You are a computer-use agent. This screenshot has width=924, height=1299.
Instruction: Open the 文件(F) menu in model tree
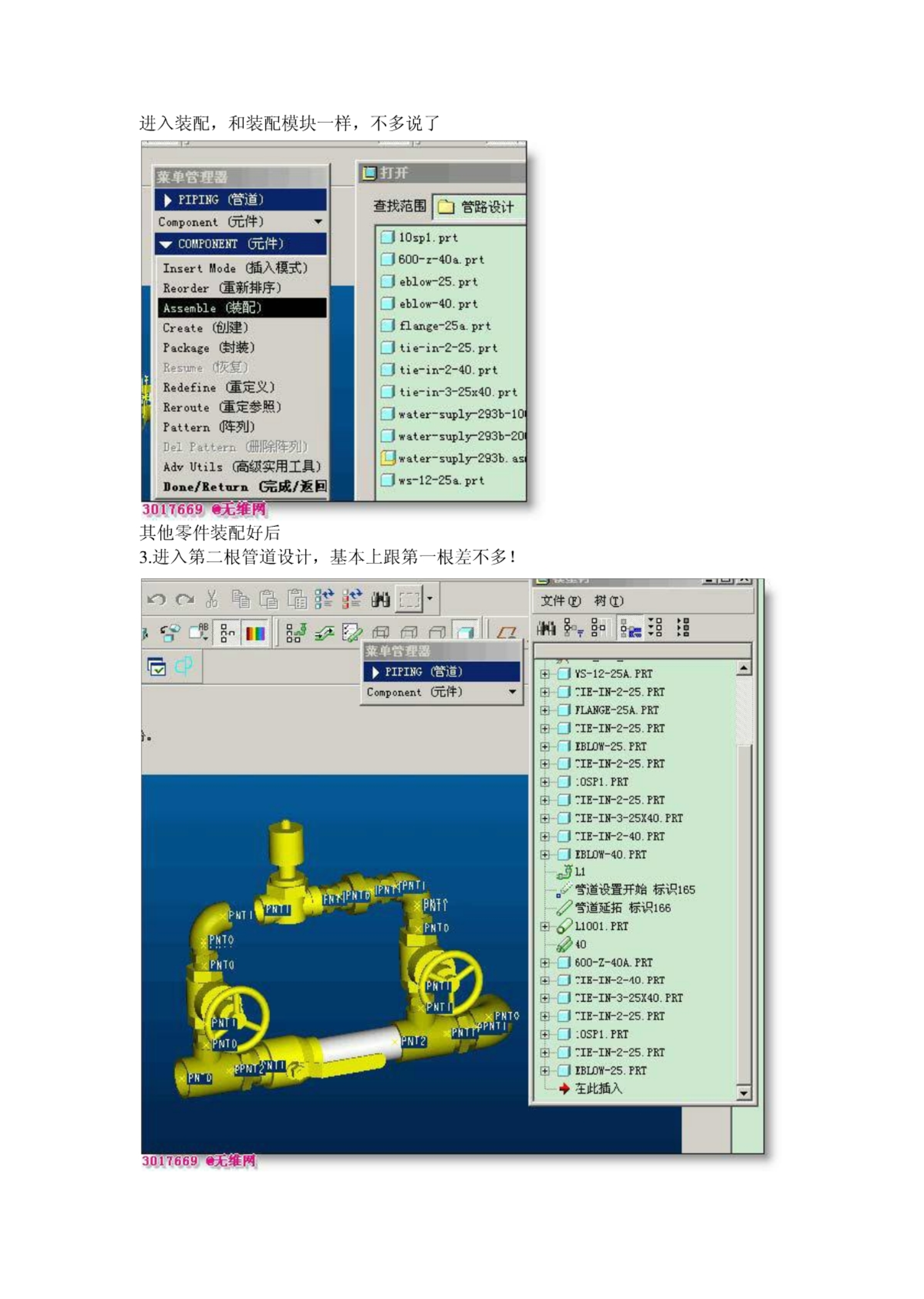click(x=560, y=601)
